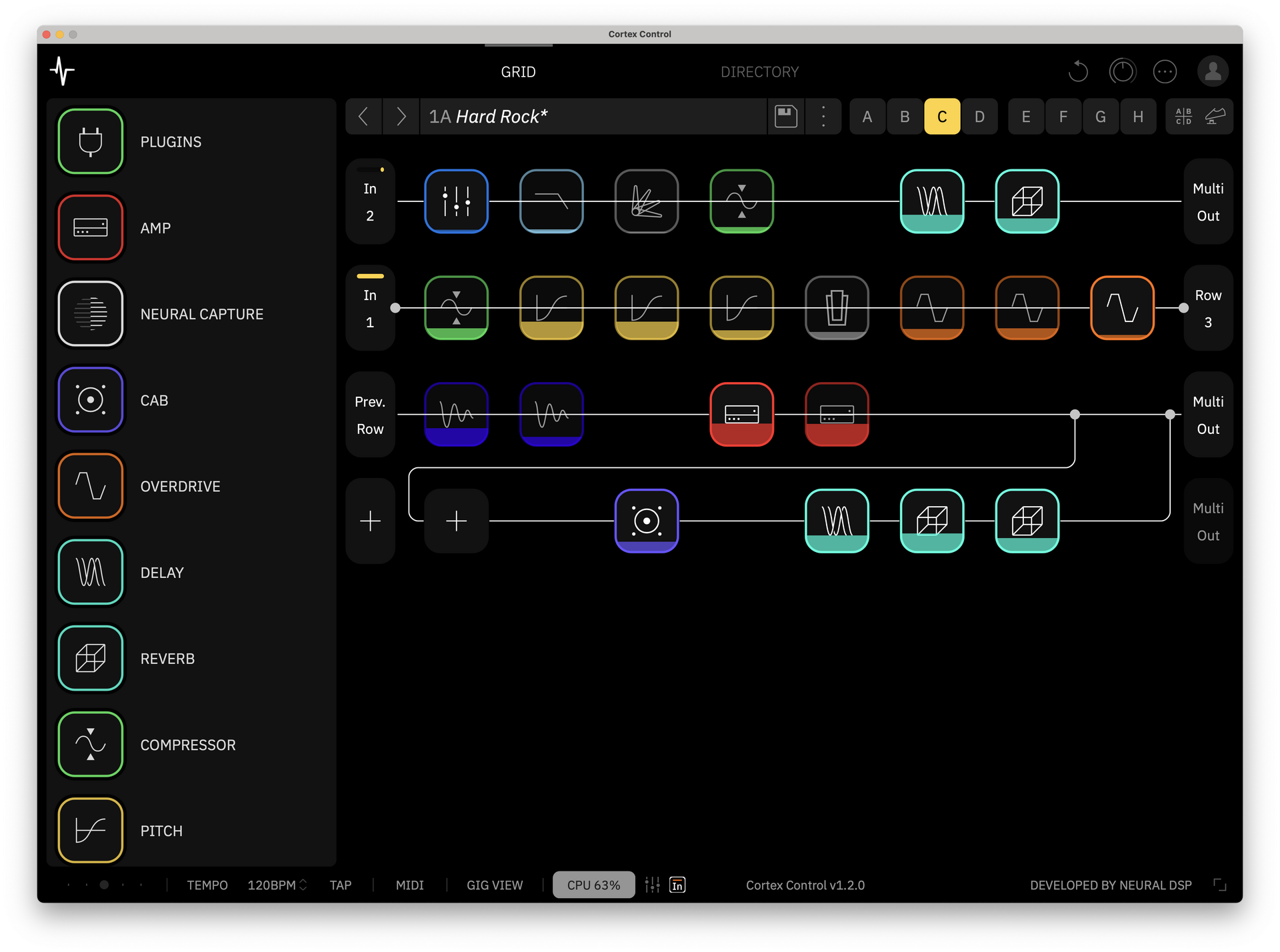The width and height of the screenshot is (1280, 952).
Task: Open the 1A Hard Rock preset name field
Action: (593, 117)
